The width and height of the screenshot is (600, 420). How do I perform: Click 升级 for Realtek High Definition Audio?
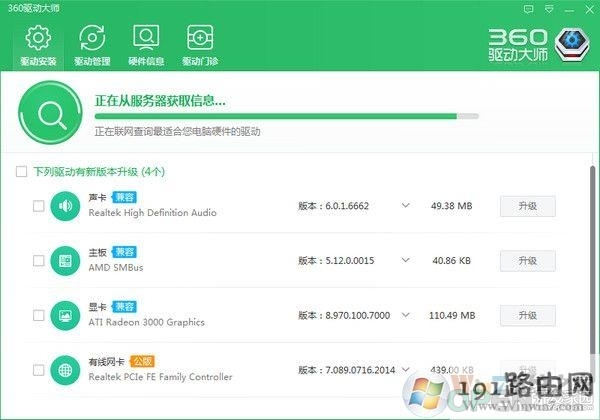tap(528, 206)
